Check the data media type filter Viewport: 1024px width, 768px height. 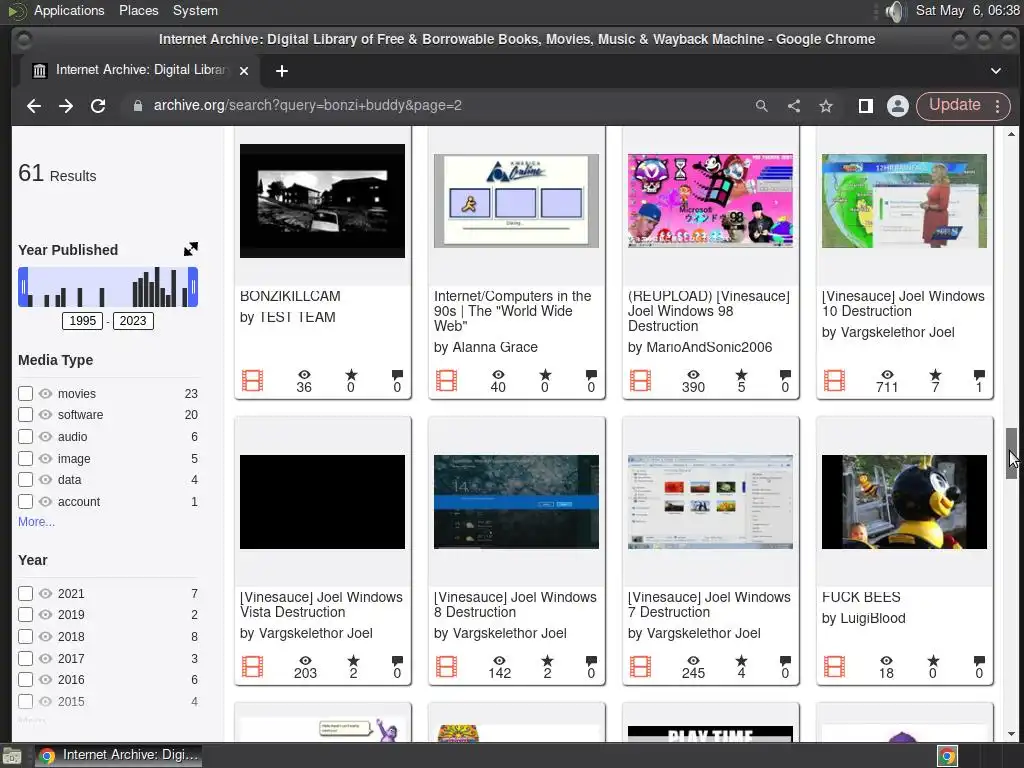25,480
